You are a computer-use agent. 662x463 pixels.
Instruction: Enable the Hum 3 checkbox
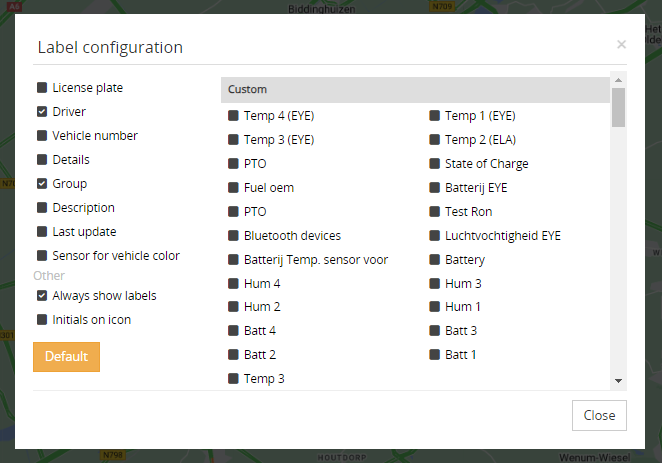pyautogui.click(x=434, y=284)
